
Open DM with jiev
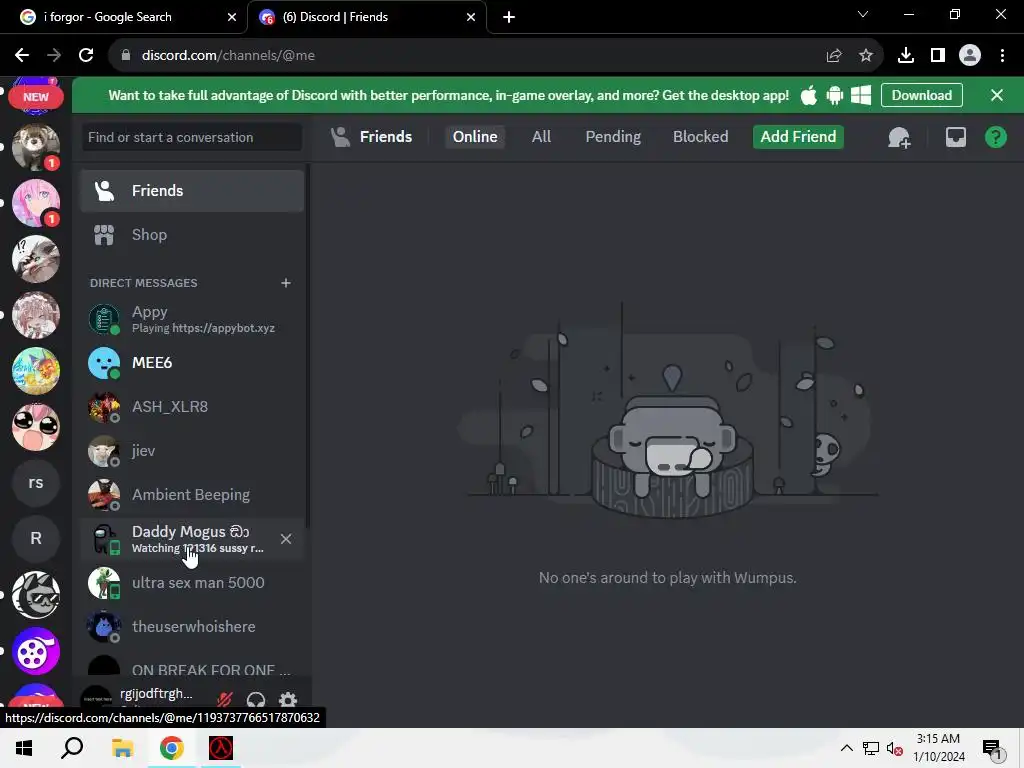pyautogui.click(x=192, y=451)
